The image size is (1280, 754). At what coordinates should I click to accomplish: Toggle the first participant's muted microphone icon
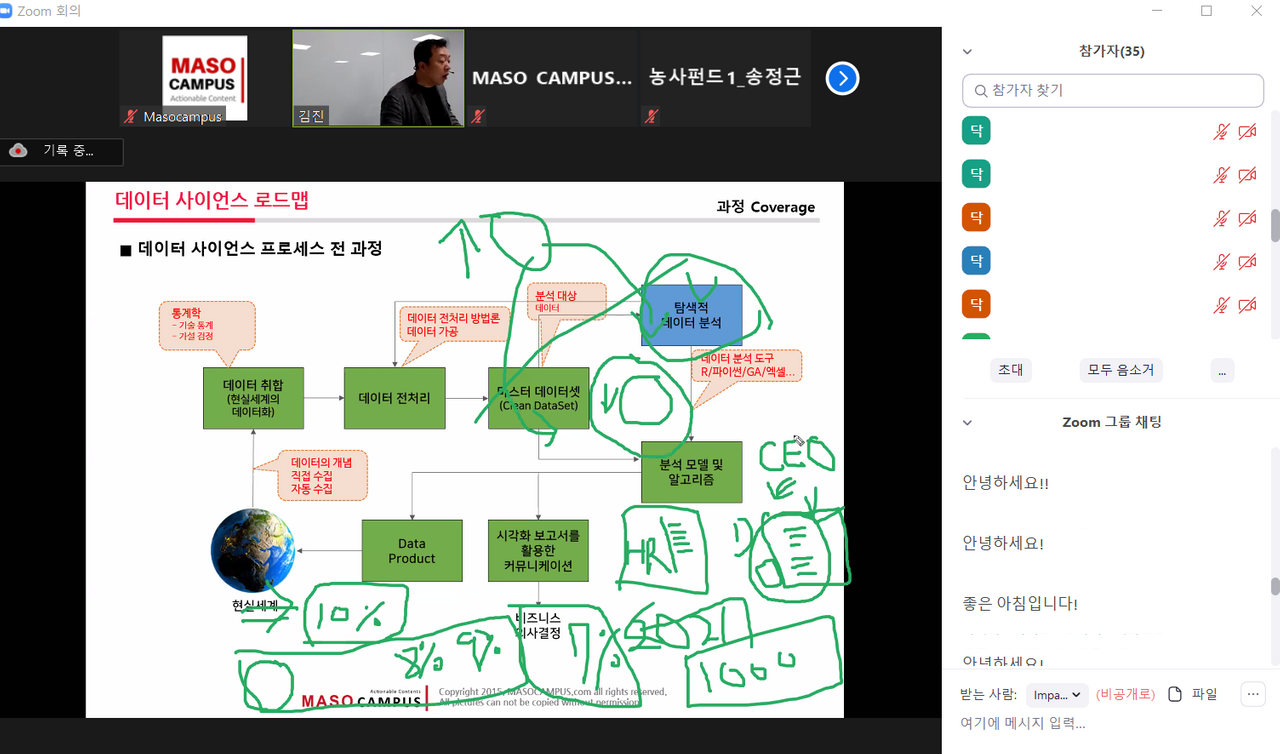pyautogui.click(x=1220, y=132)
